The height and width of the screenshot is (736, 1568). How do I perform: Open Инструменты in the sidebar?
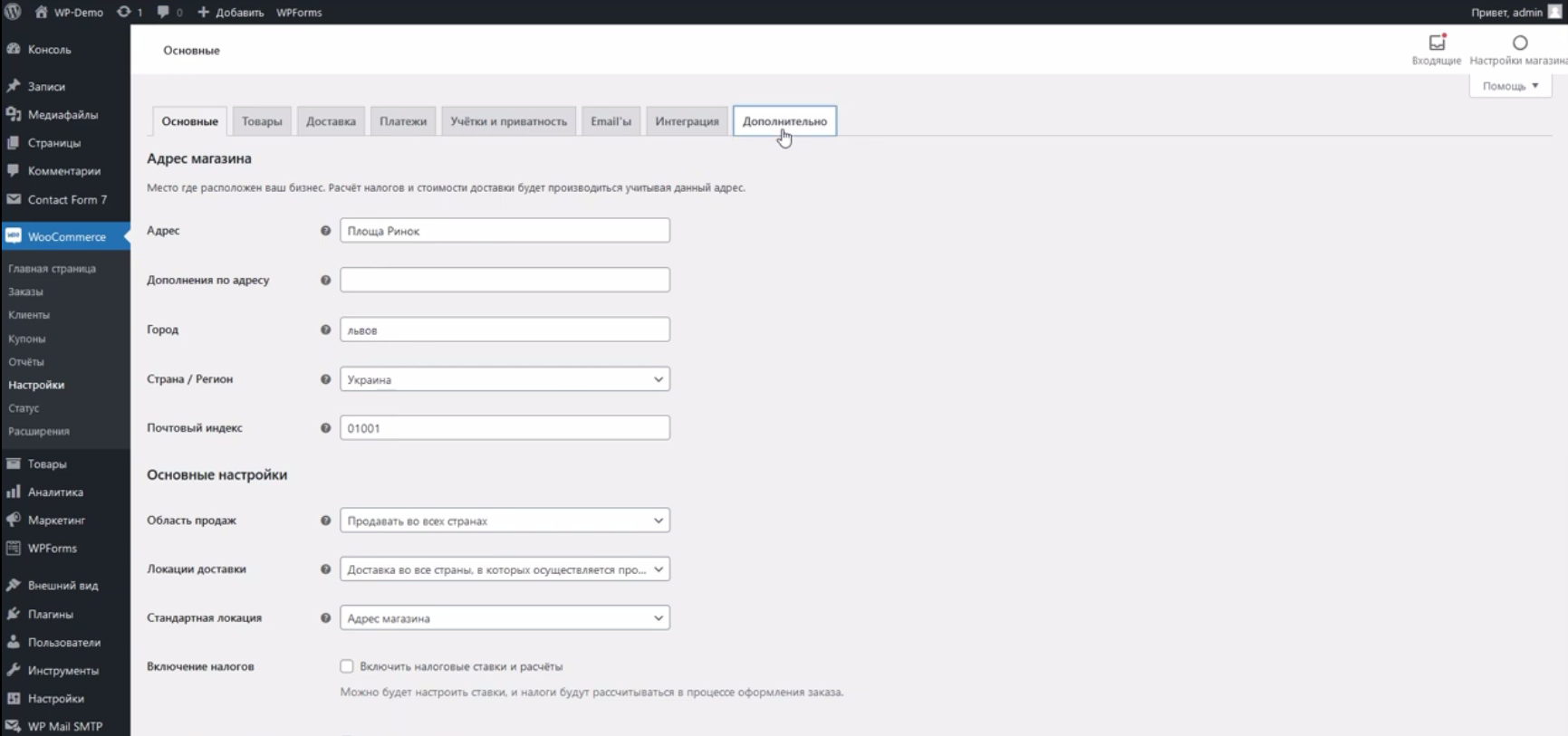point(65,670)
